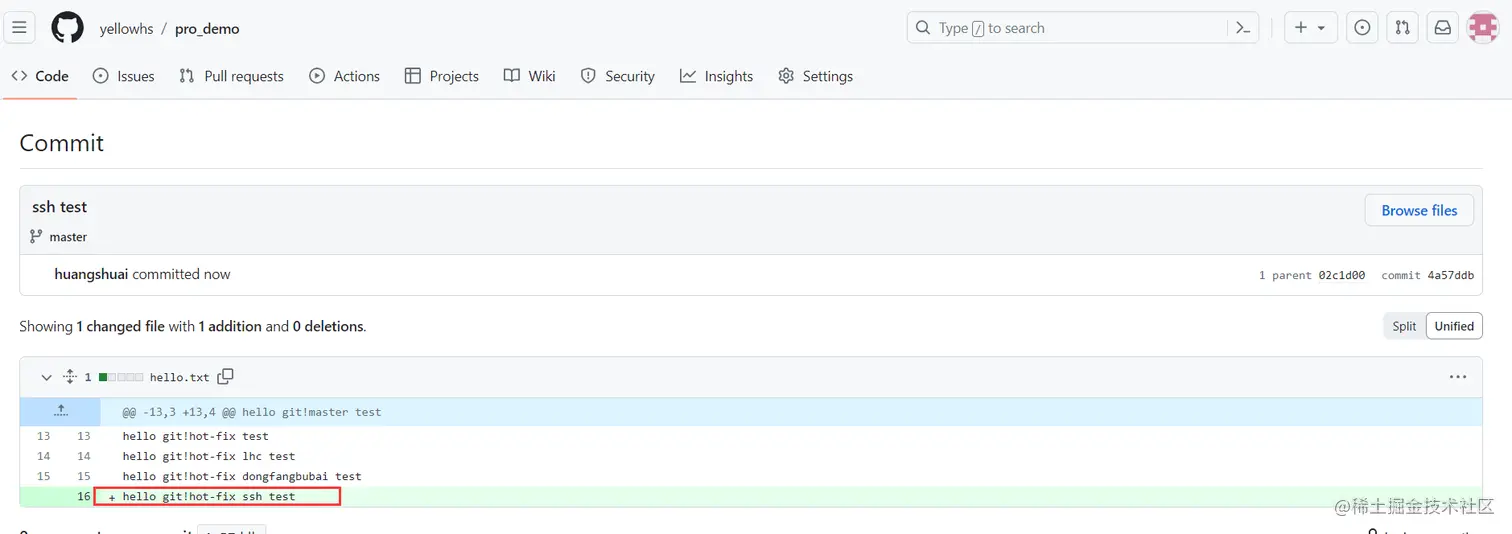Viewport: 1512px width, 534px height.
Task: Select line hello git!hot-fix lhc test
Action: [x=209, y=456]
